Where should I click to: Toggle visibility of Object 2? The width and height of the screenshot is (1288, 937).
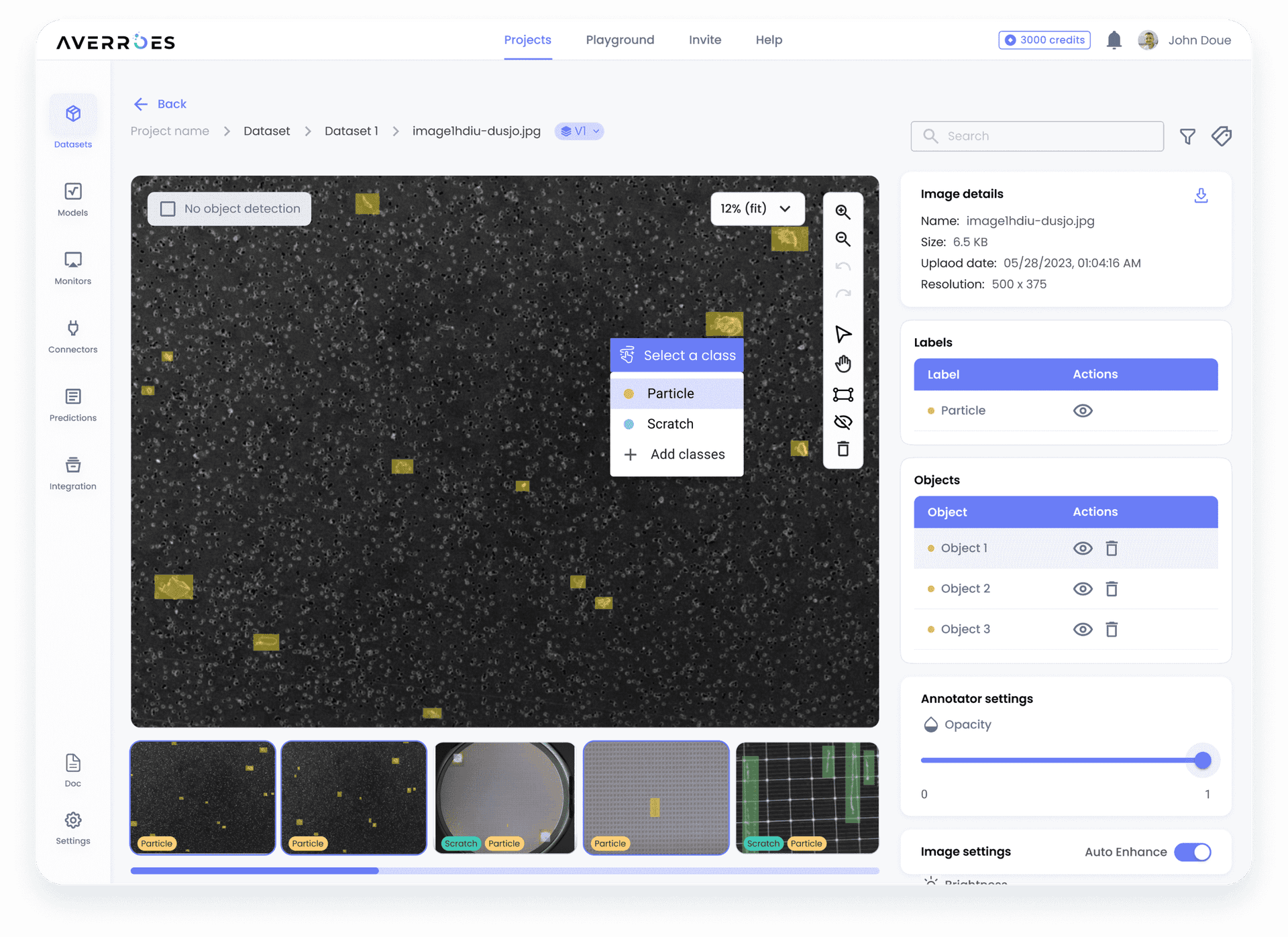[x=1083, y=589]
